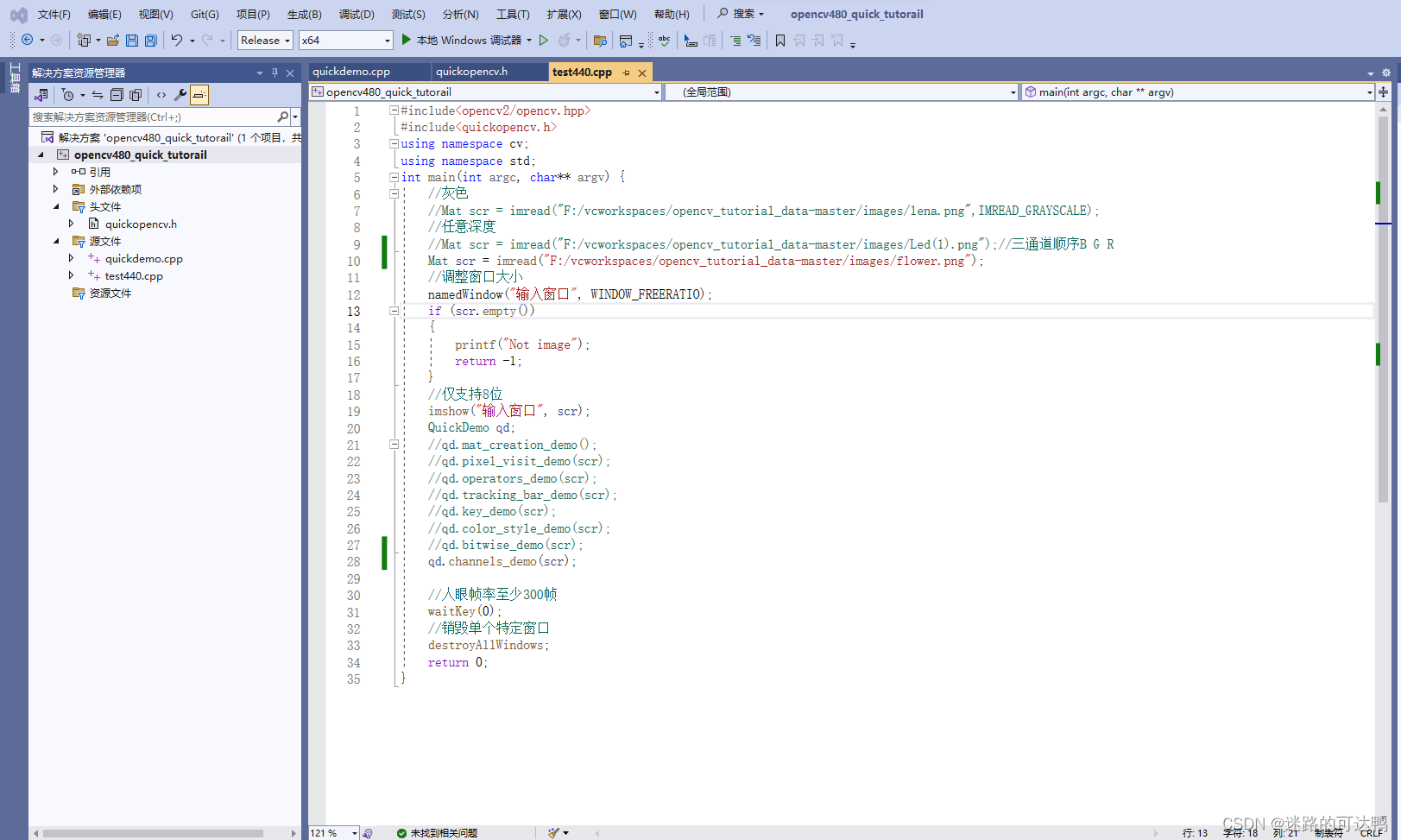Expand the 外部依赖项 tree node
Screen dimensions: 1401x840
pos(55,189)
